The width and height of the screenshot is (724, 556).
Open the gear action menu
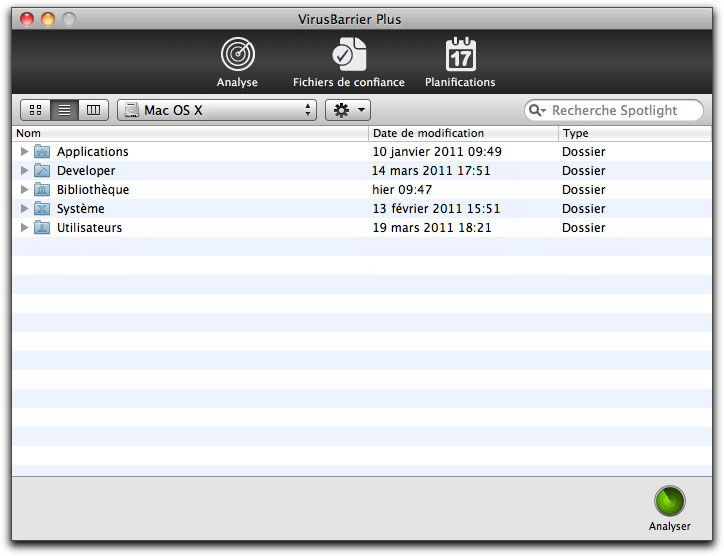pos(348,110)
